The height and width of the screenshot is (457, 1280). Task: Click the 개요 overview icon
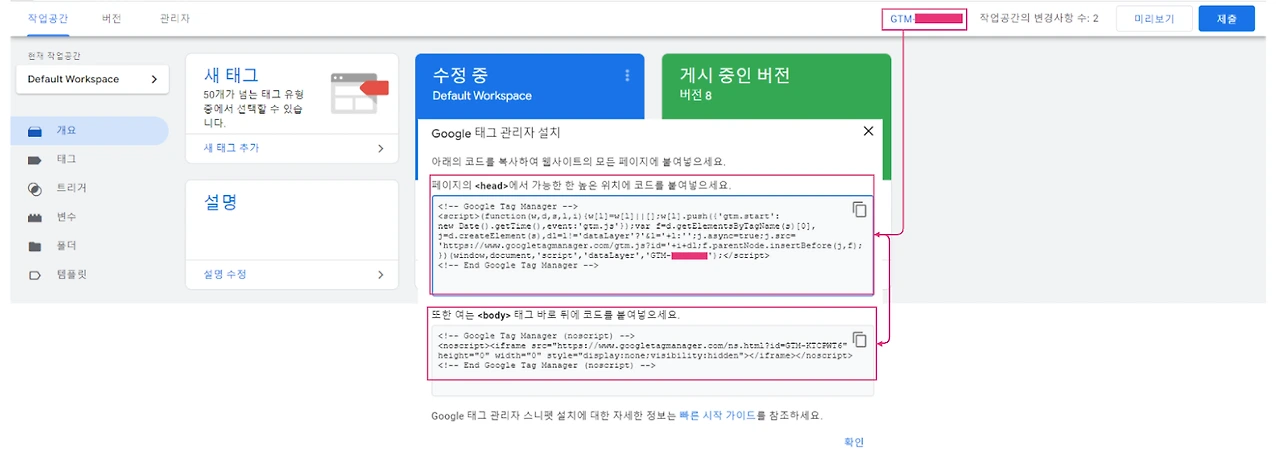point(35,131)
